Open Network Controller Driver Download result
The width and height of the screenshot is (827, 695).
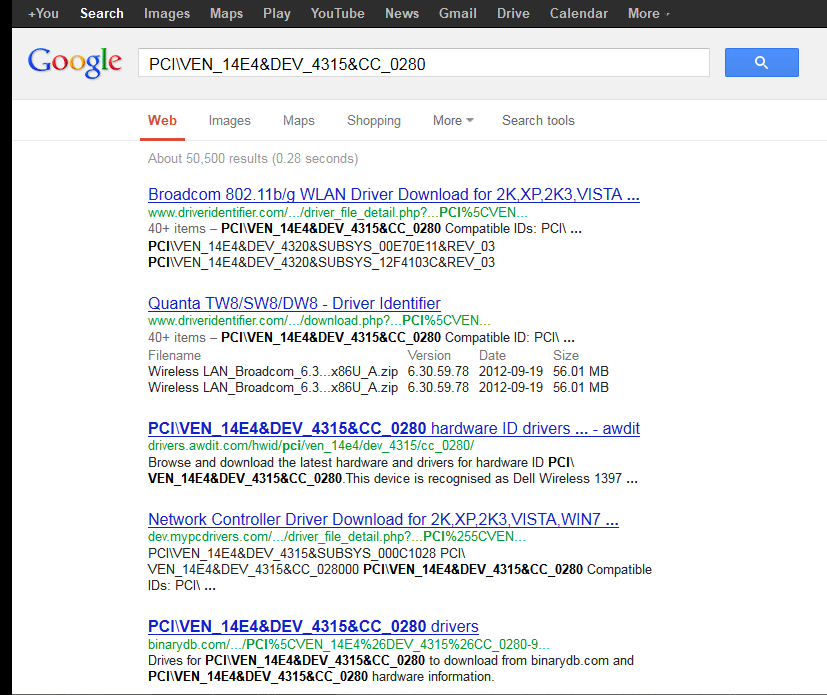[x=383, y=519]
